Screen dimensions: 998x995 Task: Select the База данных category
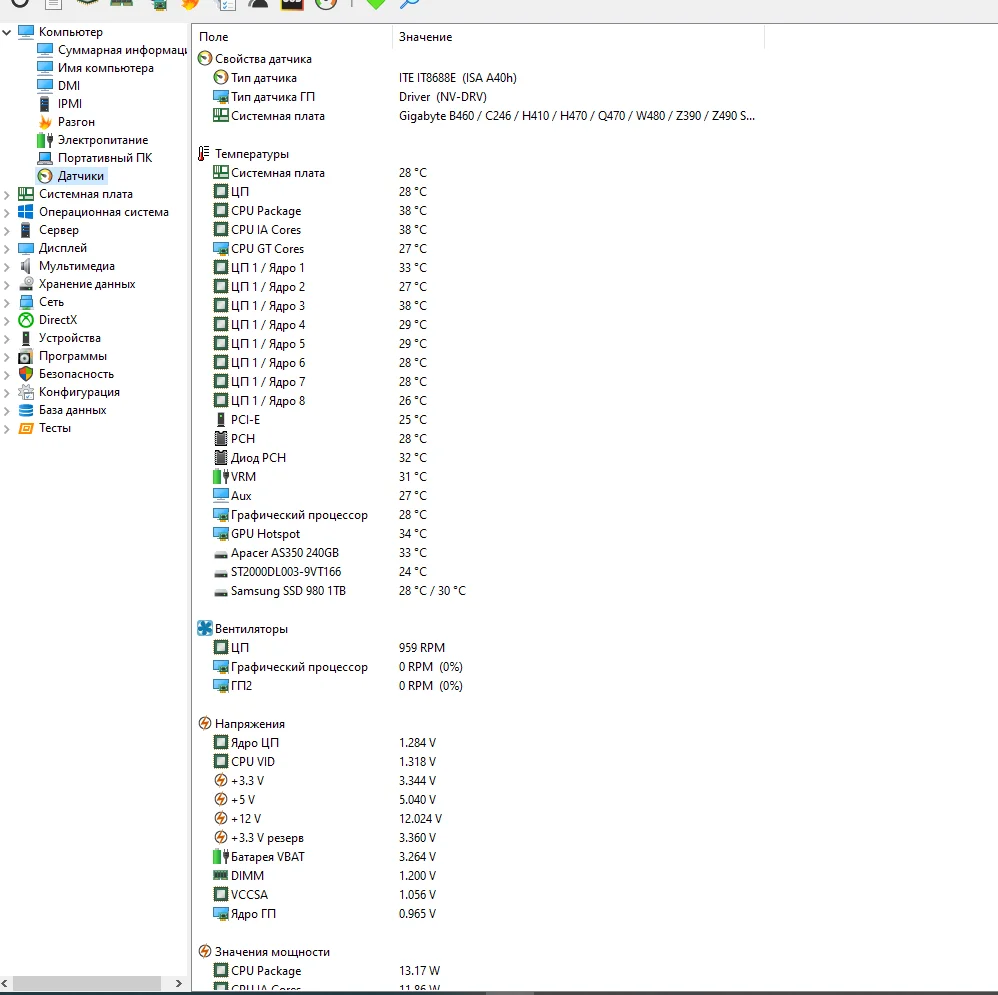coord(72,410)
